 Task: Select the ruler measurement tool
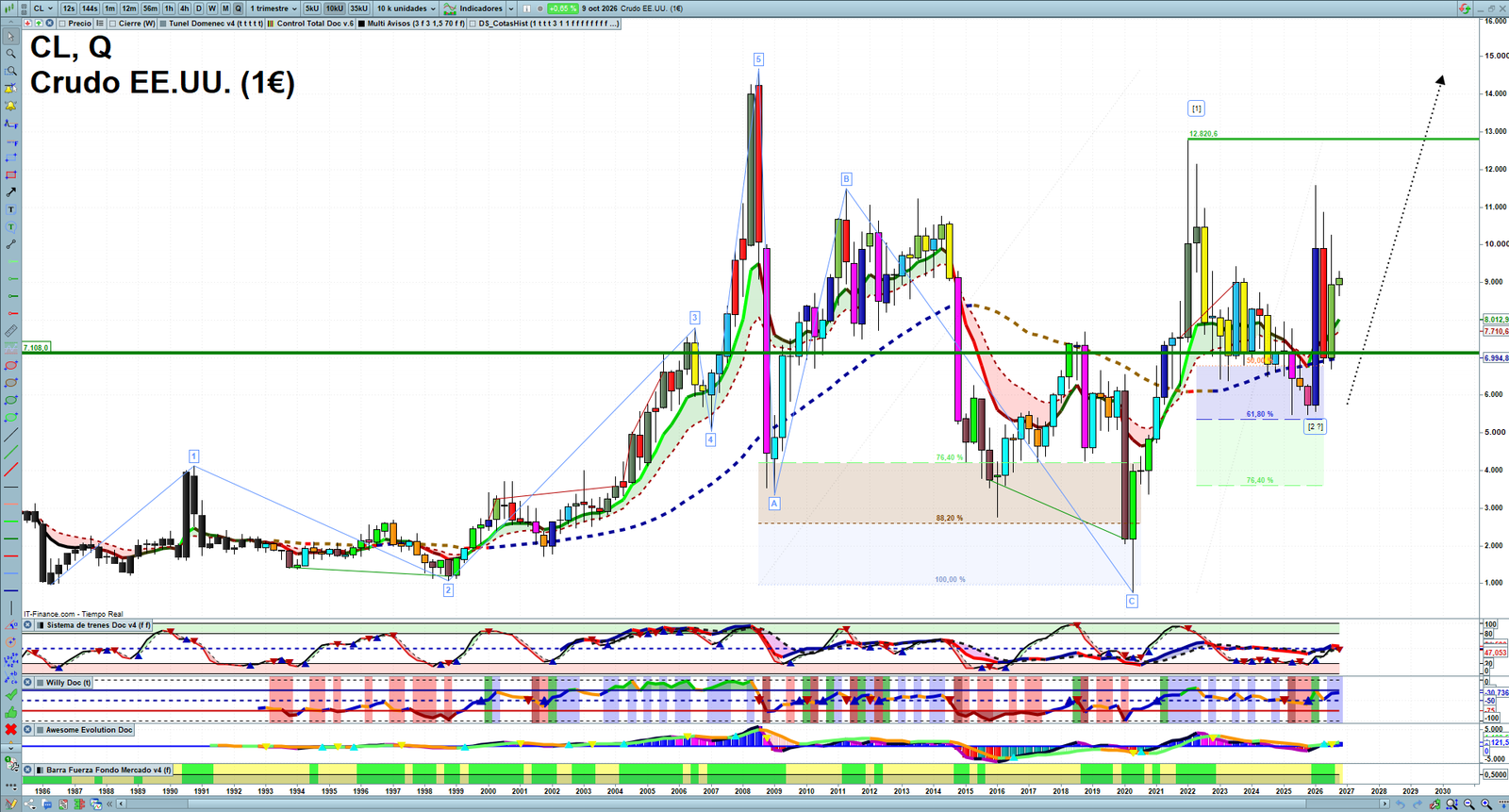tap(10, 331)
